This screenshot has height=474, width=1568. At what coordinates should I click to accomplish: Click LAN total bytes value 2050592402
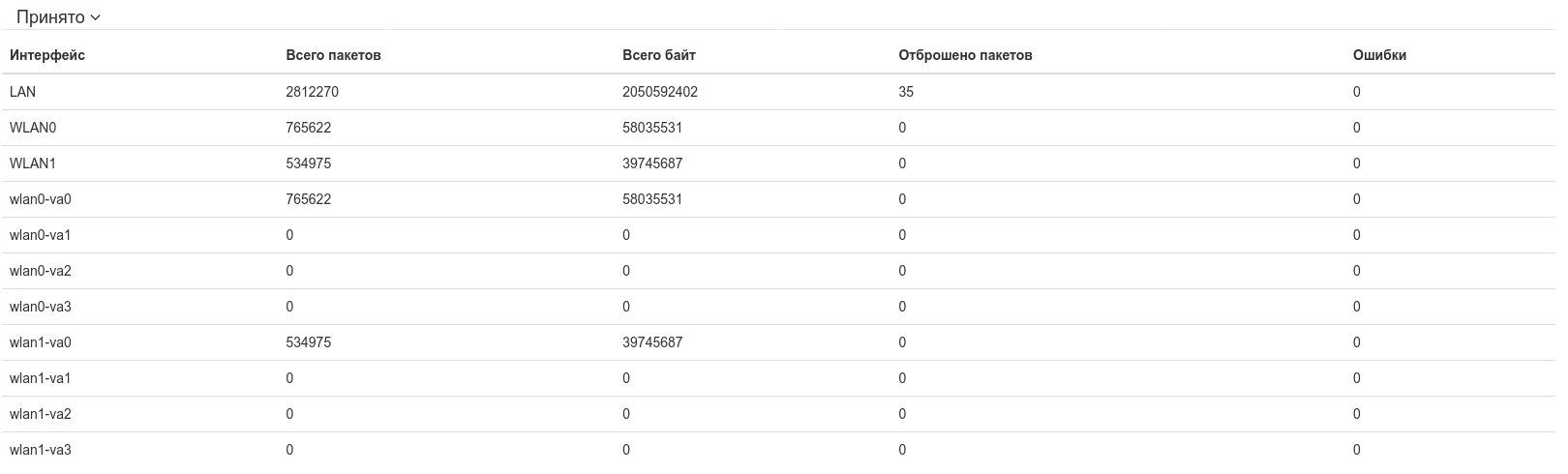click(x=660, y=92)
